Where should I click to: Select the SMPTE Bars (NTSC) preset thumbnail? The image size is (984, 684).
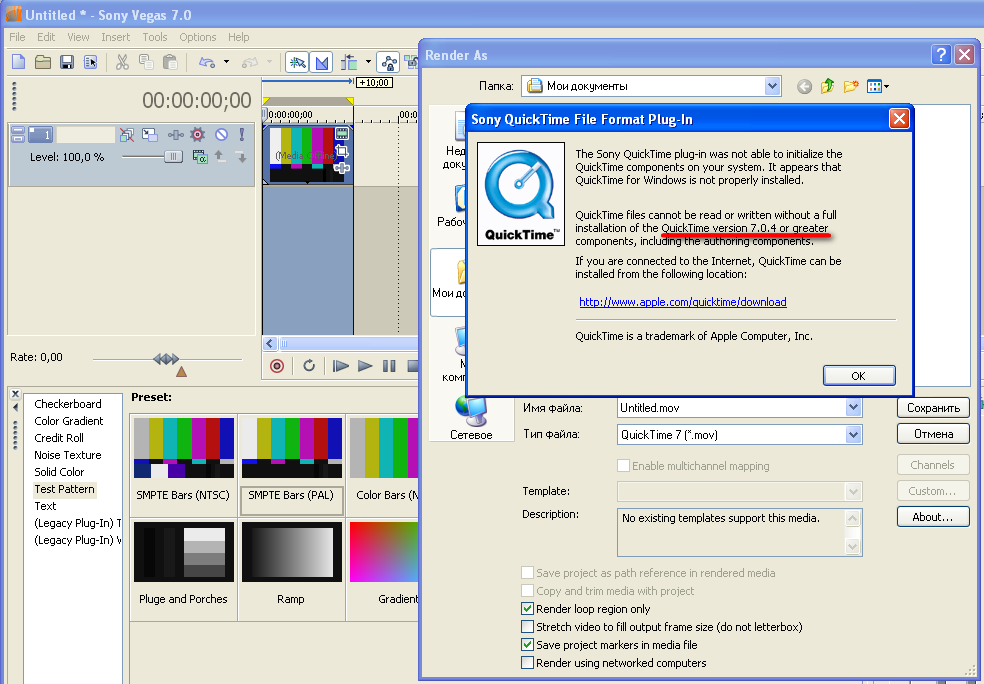pyautogui.click(x=183, y=447)
